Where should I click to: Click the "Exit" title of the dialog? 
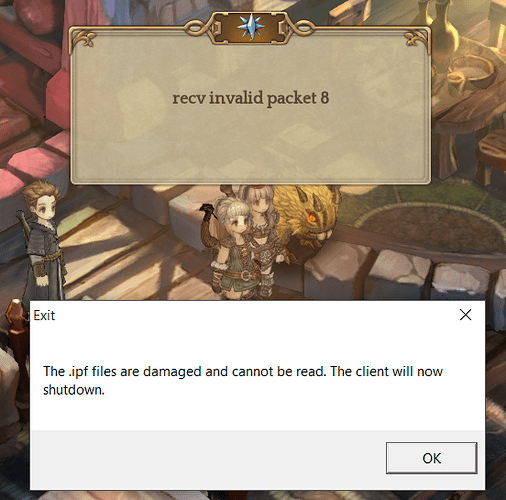pyautogui.click(x=44, y=315)
